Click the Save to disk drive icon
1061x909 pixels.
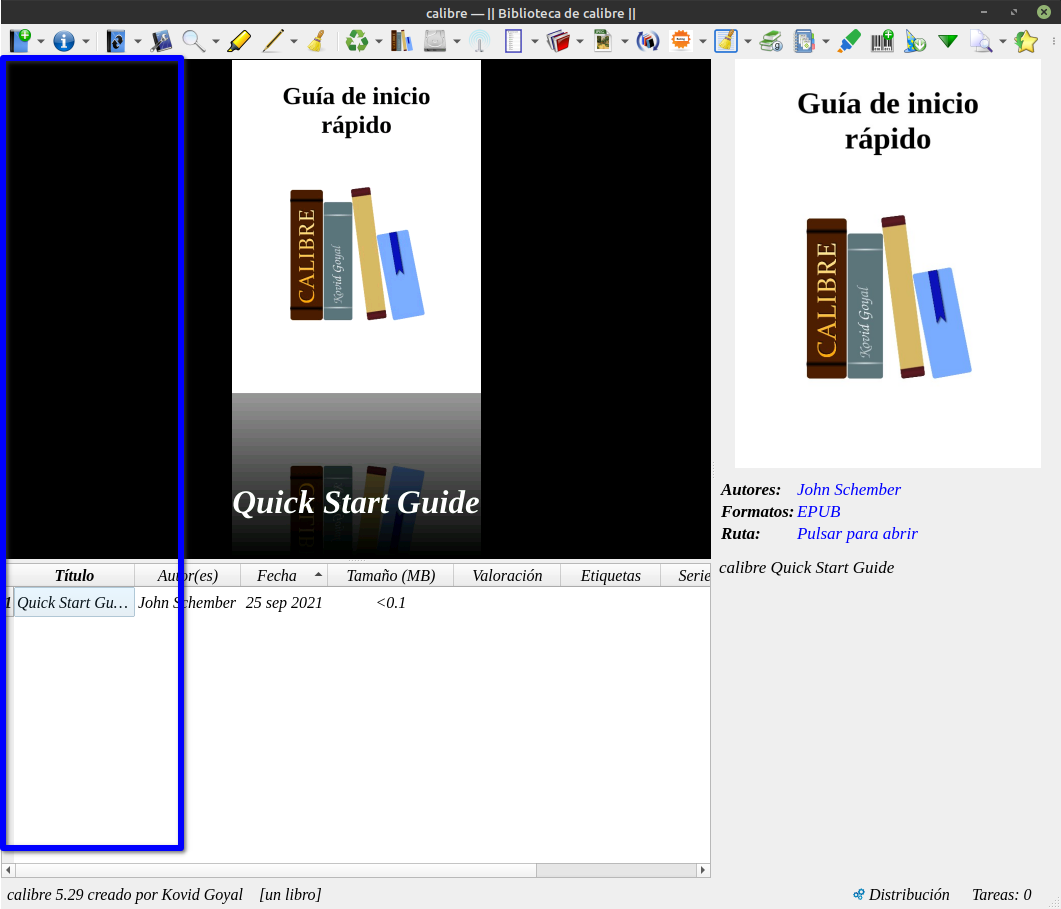click(x=434, y=41)
